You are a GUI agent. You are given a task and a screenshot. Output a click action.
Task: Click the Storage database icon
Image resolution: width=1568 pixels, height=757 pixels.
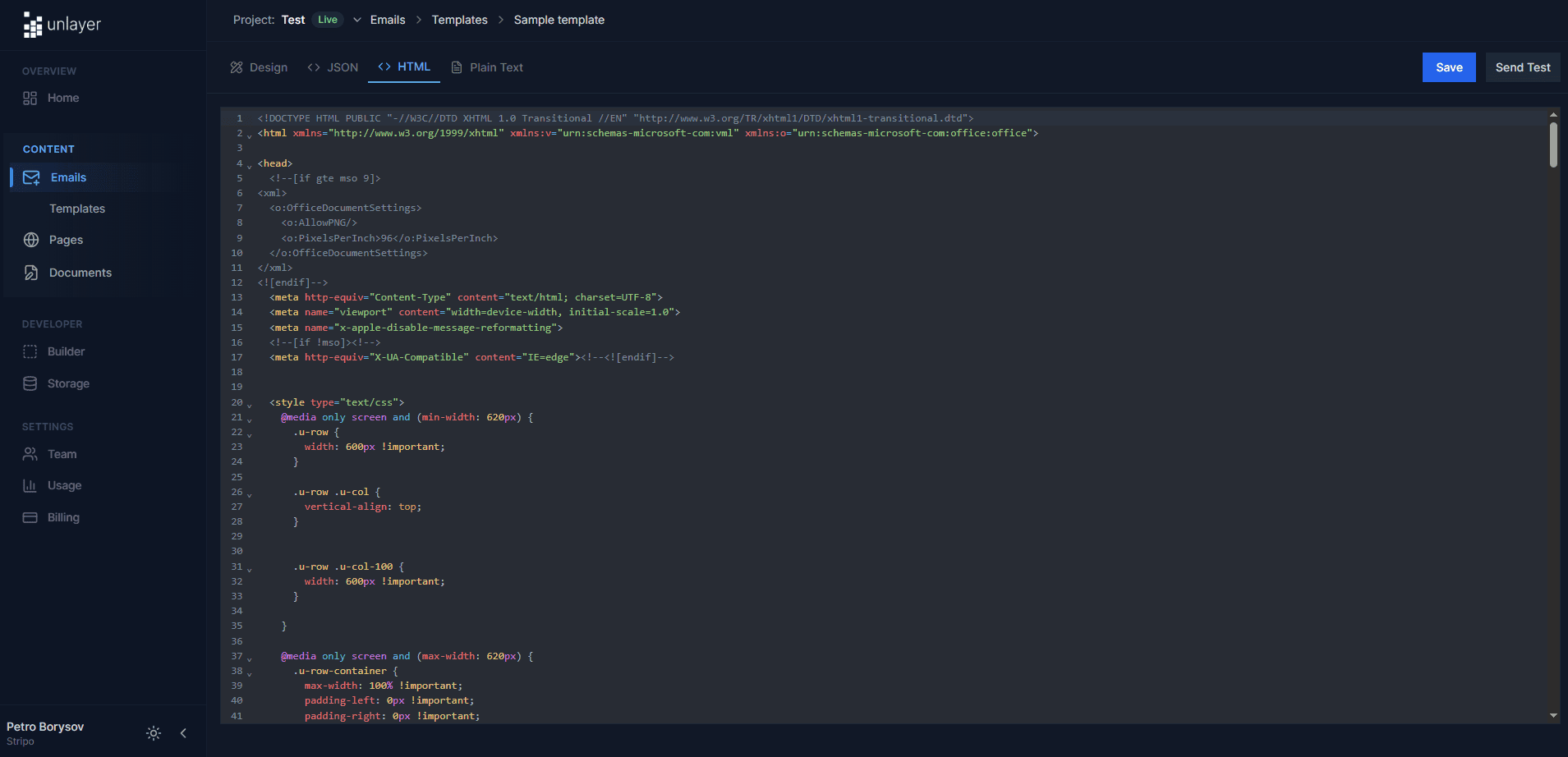pos(30,383)
